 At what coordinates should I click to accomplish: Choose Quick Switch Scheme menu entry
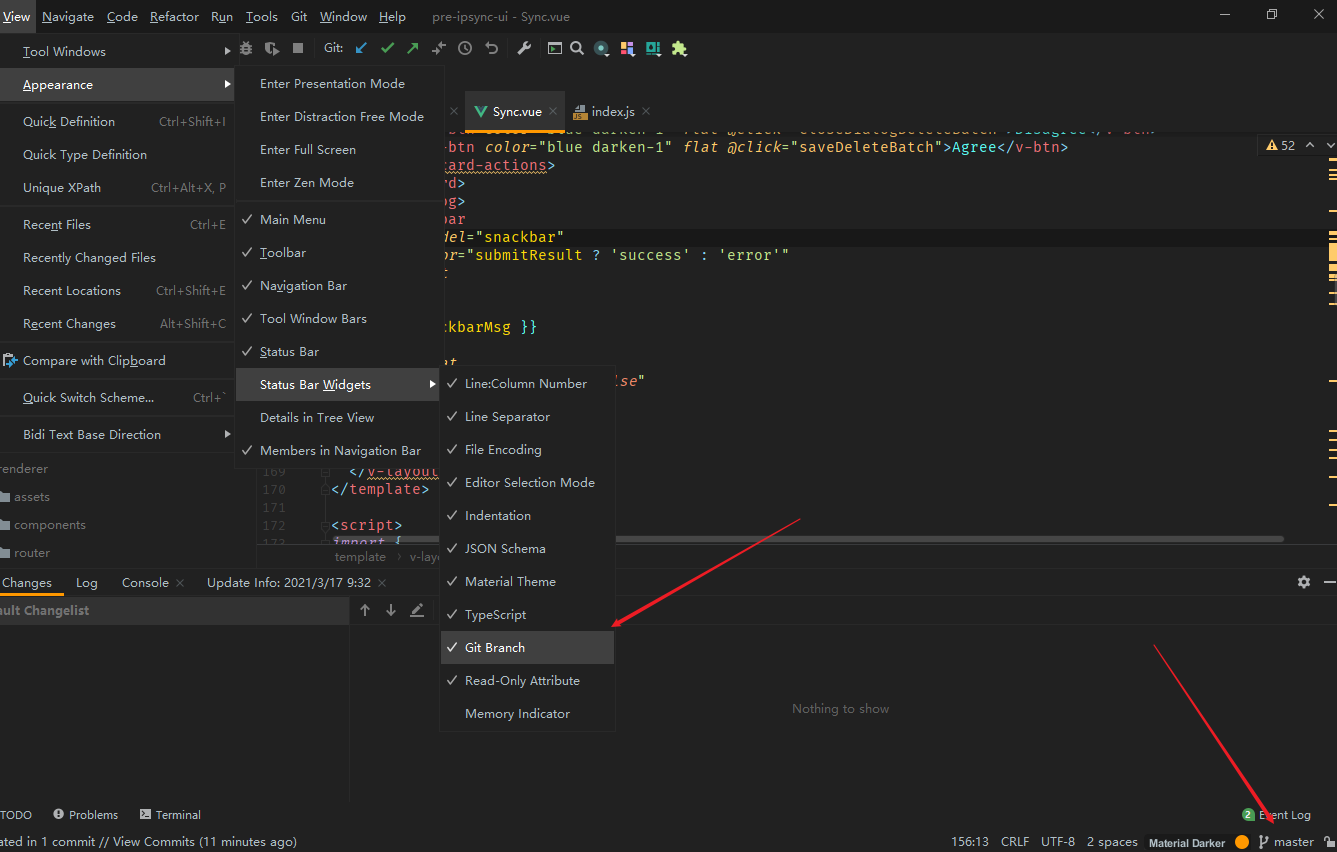pos(117,398)
